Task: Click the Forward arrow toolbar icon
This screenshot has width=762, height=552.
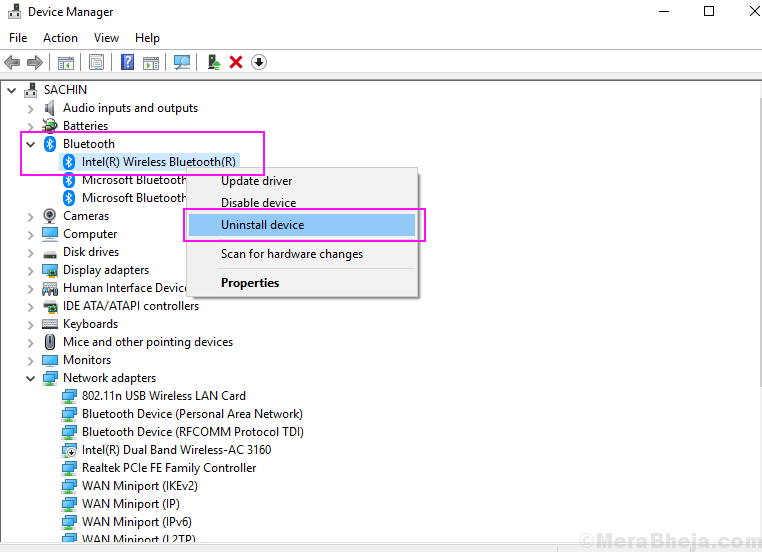Action: (35, 62)
